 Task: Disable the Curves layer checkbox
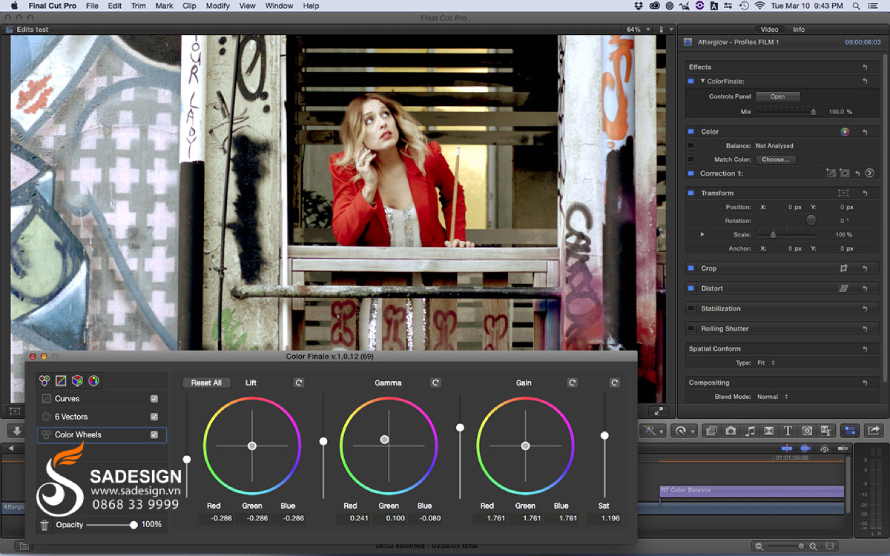point(154,399)
